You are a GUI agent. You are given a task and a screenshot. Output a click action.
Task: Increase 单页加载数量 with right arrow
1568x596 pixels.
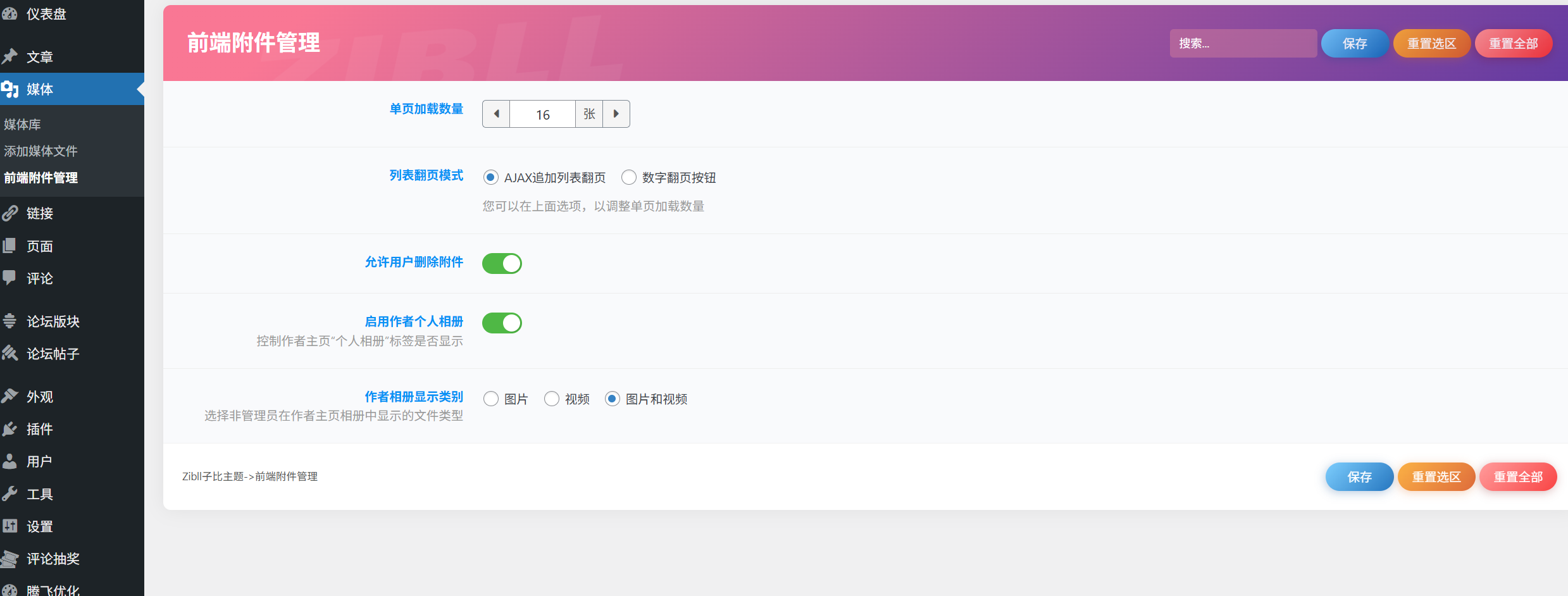click(x=616, y=114)
